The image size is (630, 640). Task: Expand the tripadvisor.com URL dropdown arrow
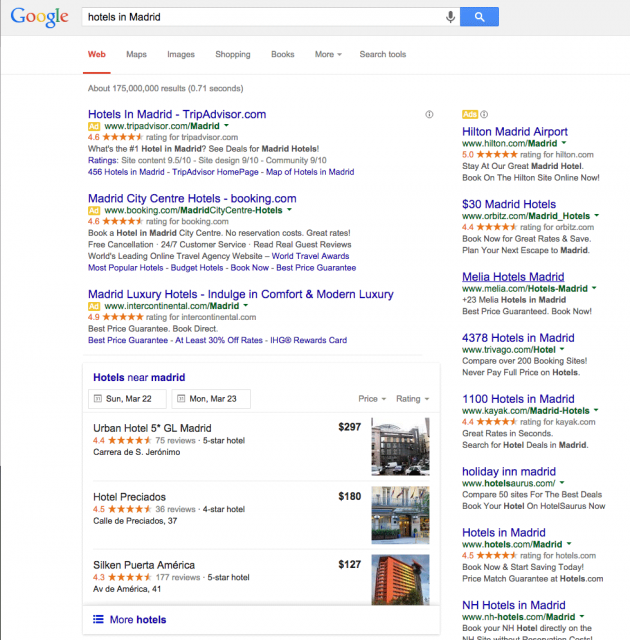pos(226,128)
